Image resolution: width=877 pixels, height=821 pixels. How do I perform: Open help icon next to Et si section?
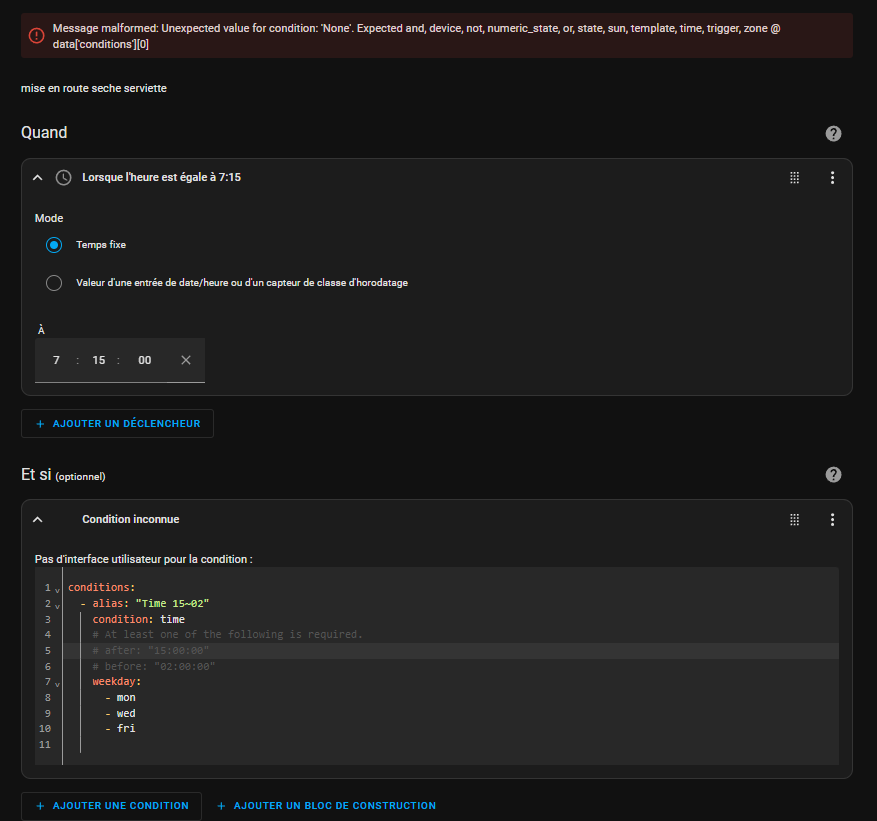click(x=833, y=475)
